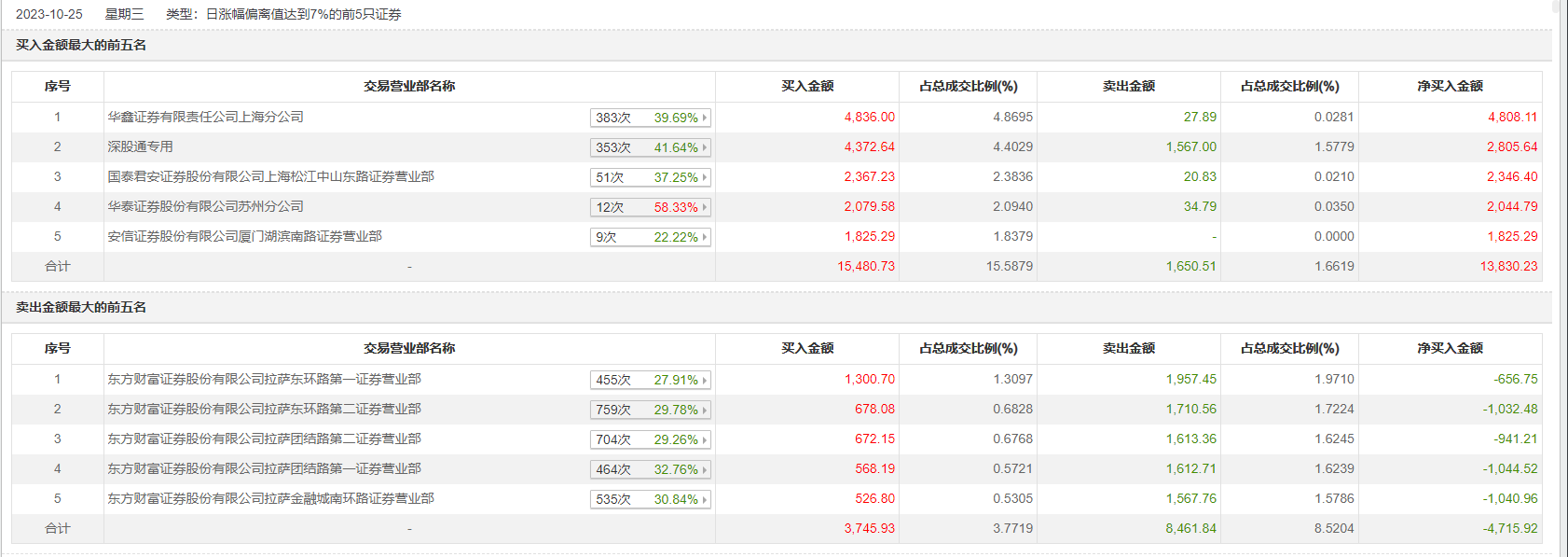Select 华泰证券股份有限公司苏州分公司
Image resolution: width=1568 pixels, height=557 pixels.
pyautogui.click(x=205, y=206)
